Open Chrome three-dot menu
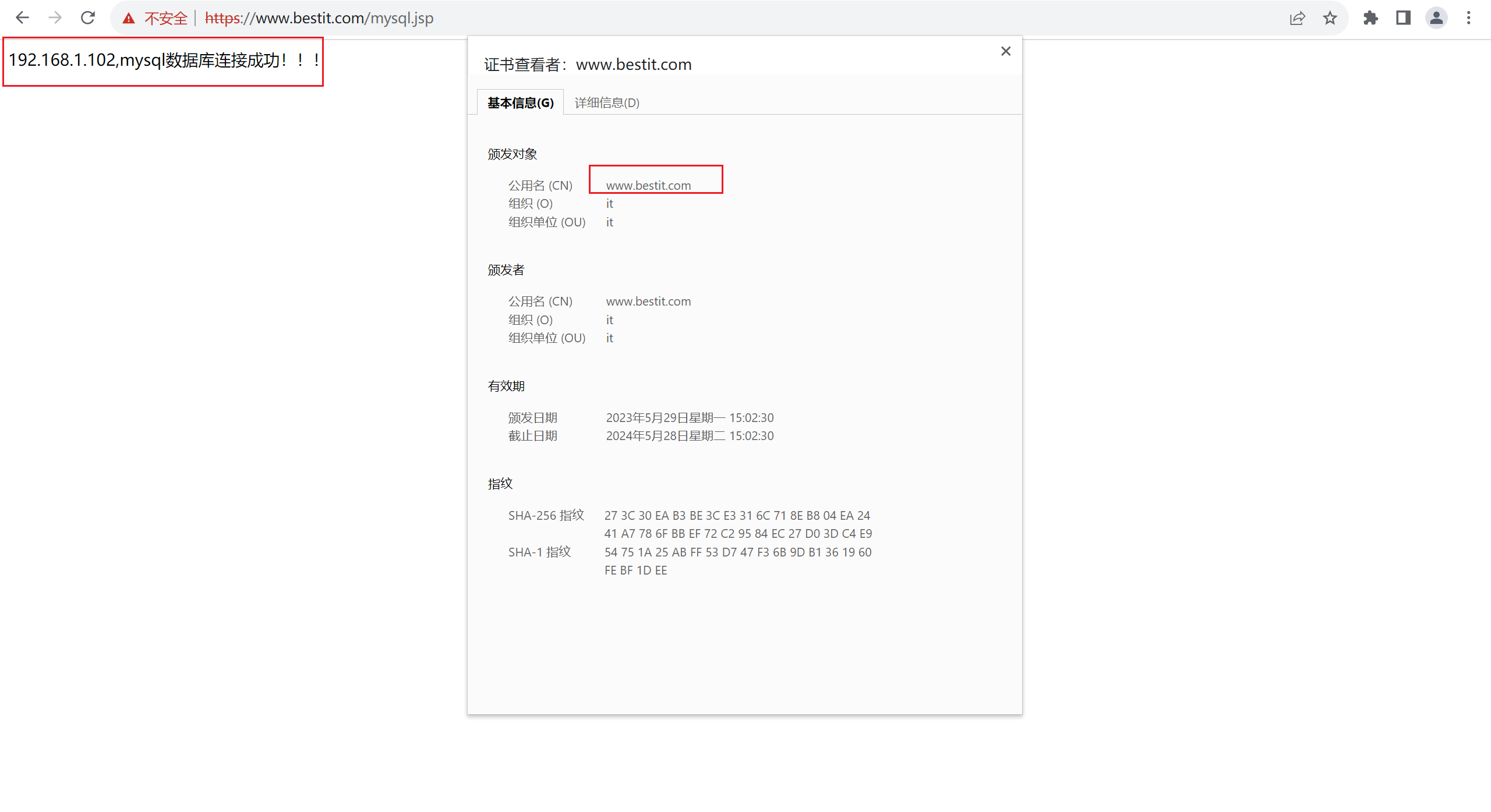 coord(1468,18)
